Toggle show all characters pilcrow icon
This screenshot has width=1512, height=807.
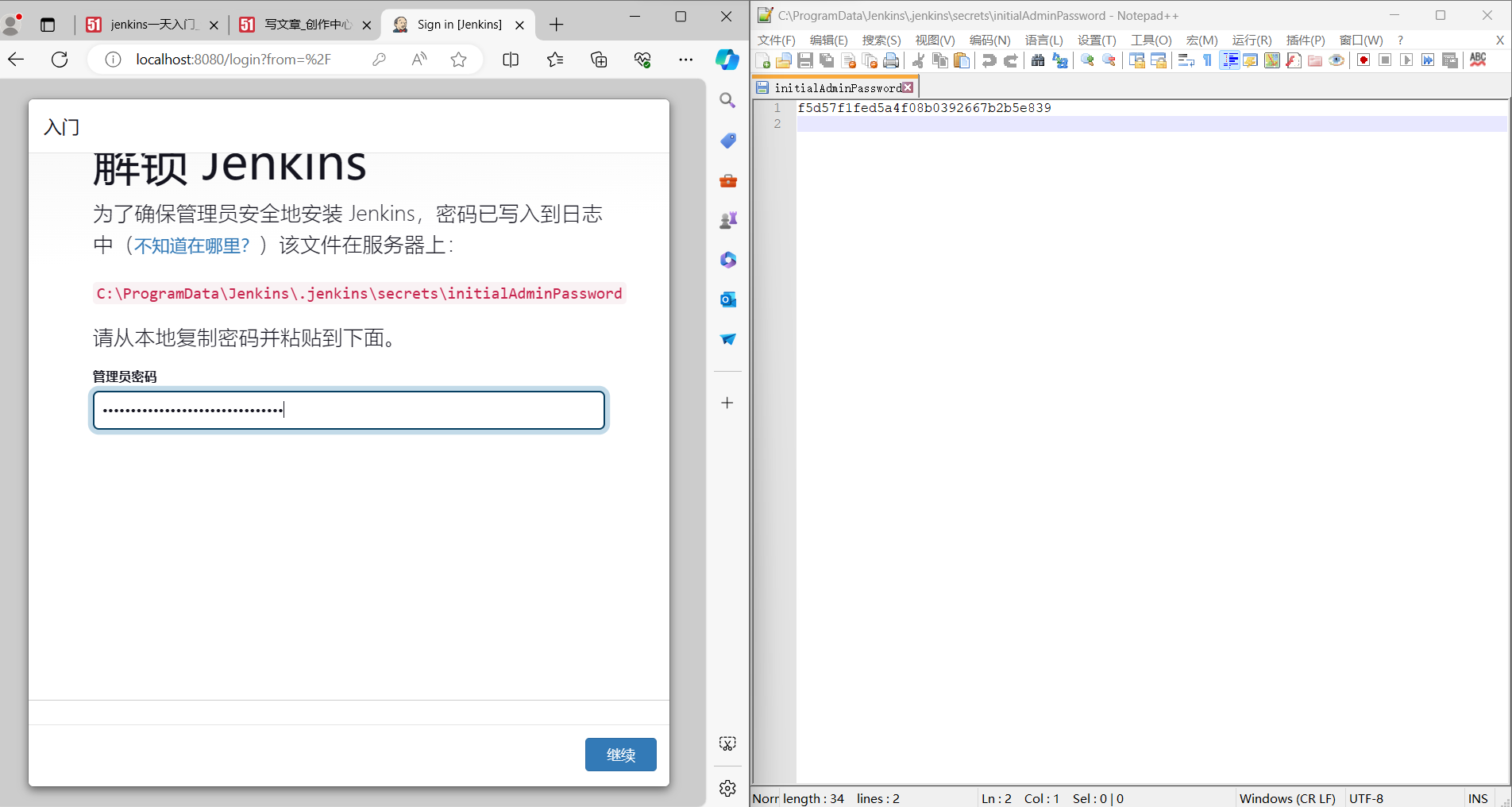[x=1207, y=60]
